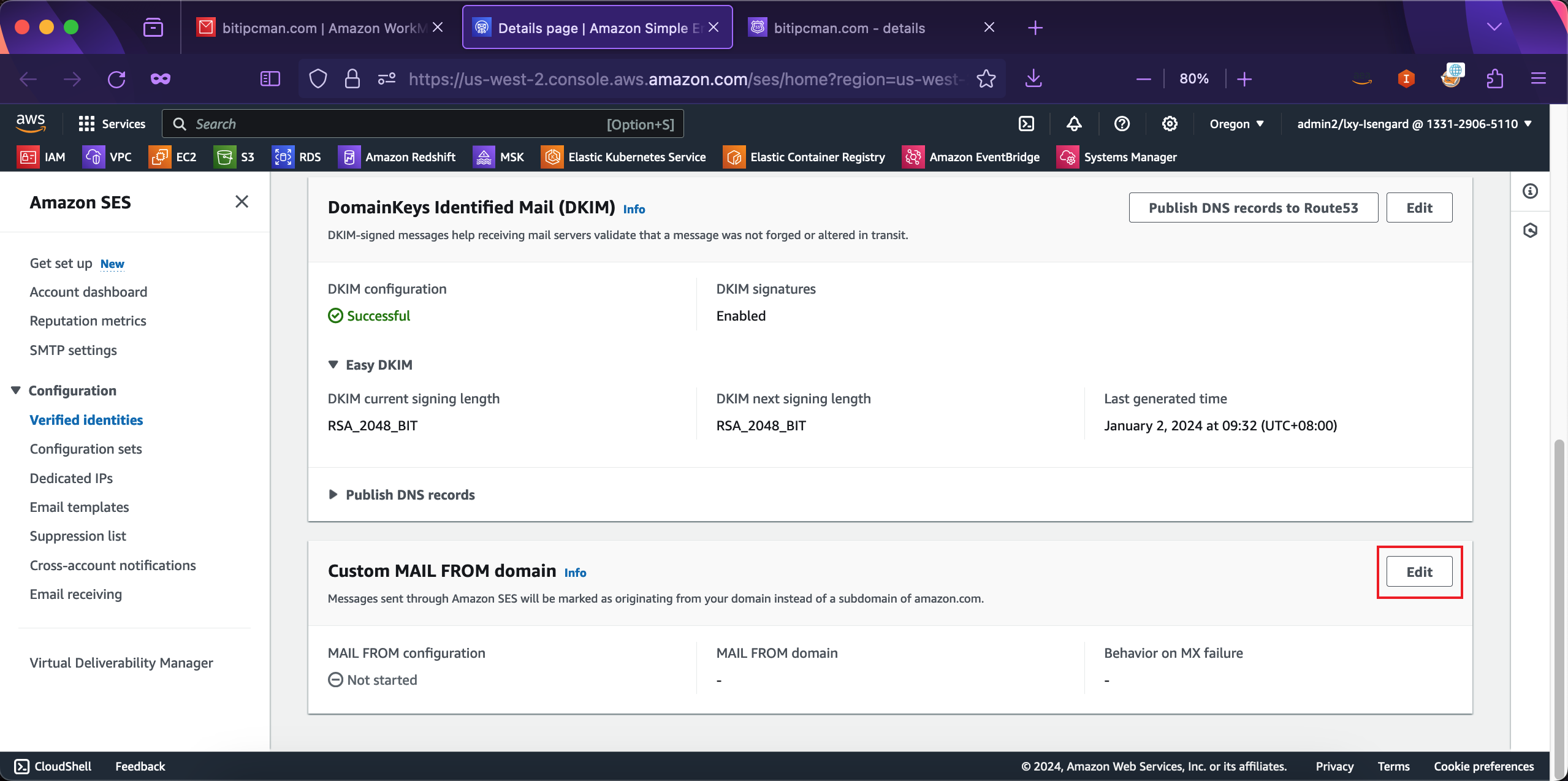The width and height of the screenshot is (1568, 781).
Task: Zoom out with the minus button
Action: point(1143,79)
